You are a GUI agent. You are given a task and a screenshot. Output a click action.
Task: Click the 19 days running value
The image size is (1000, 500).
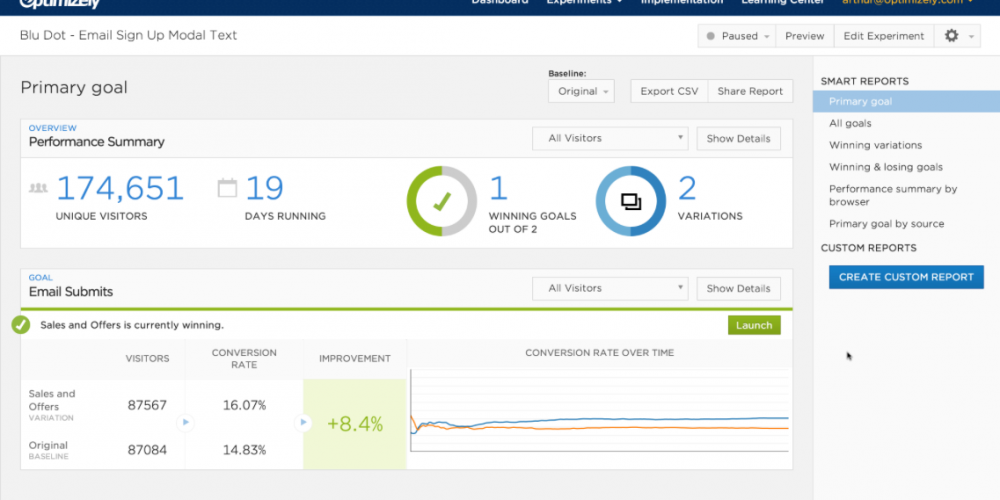[265, 189]
